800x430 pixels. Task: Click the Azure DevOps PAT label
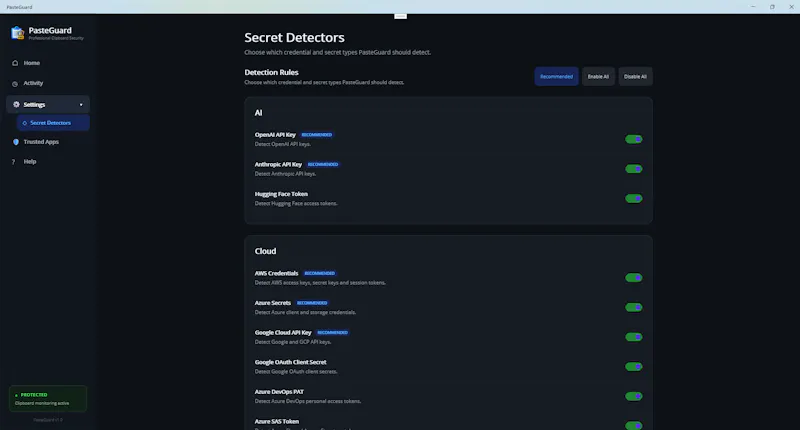pyautogui.click(x=279, y=392)
